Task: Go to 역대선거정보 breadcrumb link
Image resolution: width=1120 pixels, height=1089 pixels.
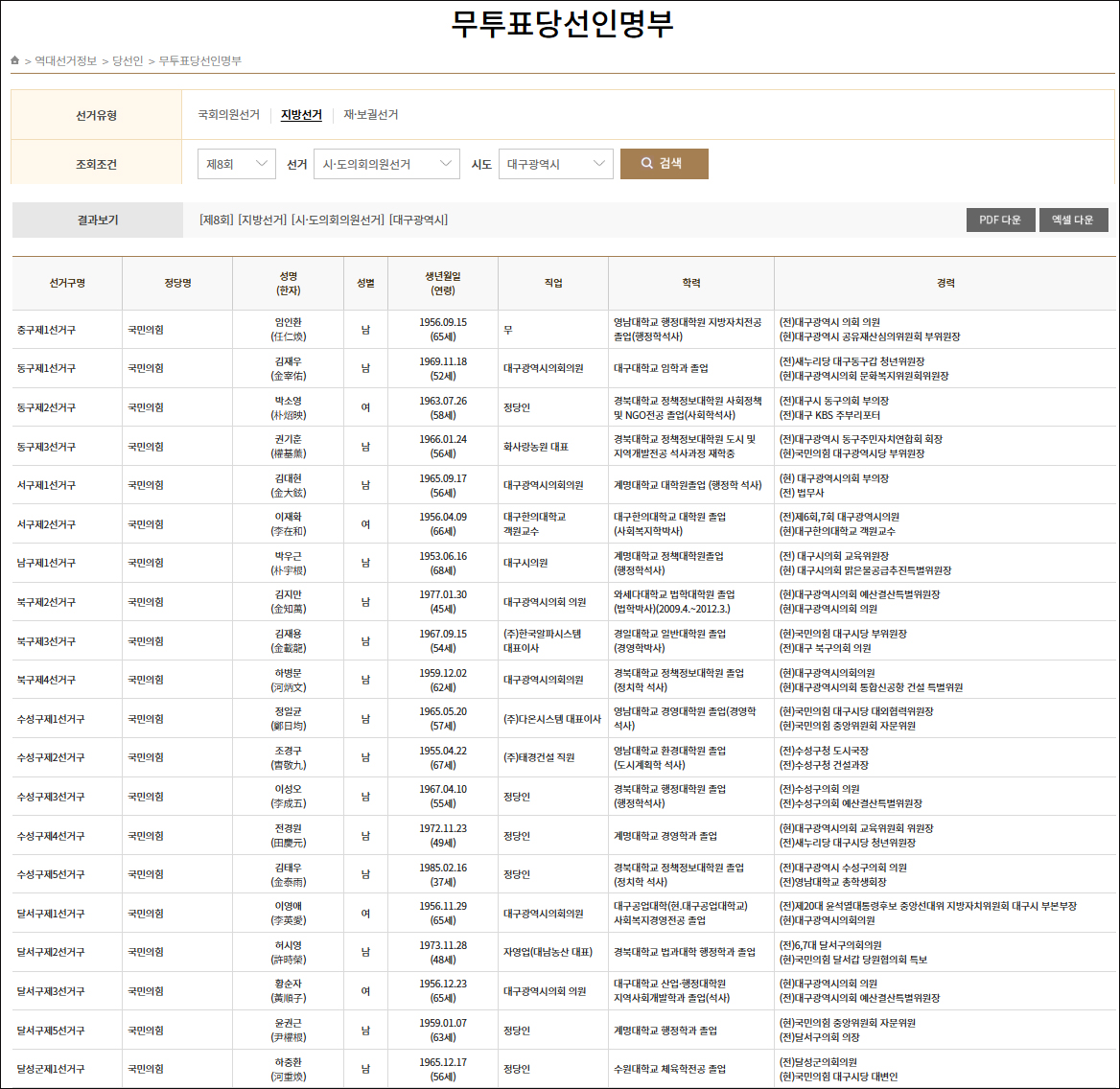Action: pos(66,61)
